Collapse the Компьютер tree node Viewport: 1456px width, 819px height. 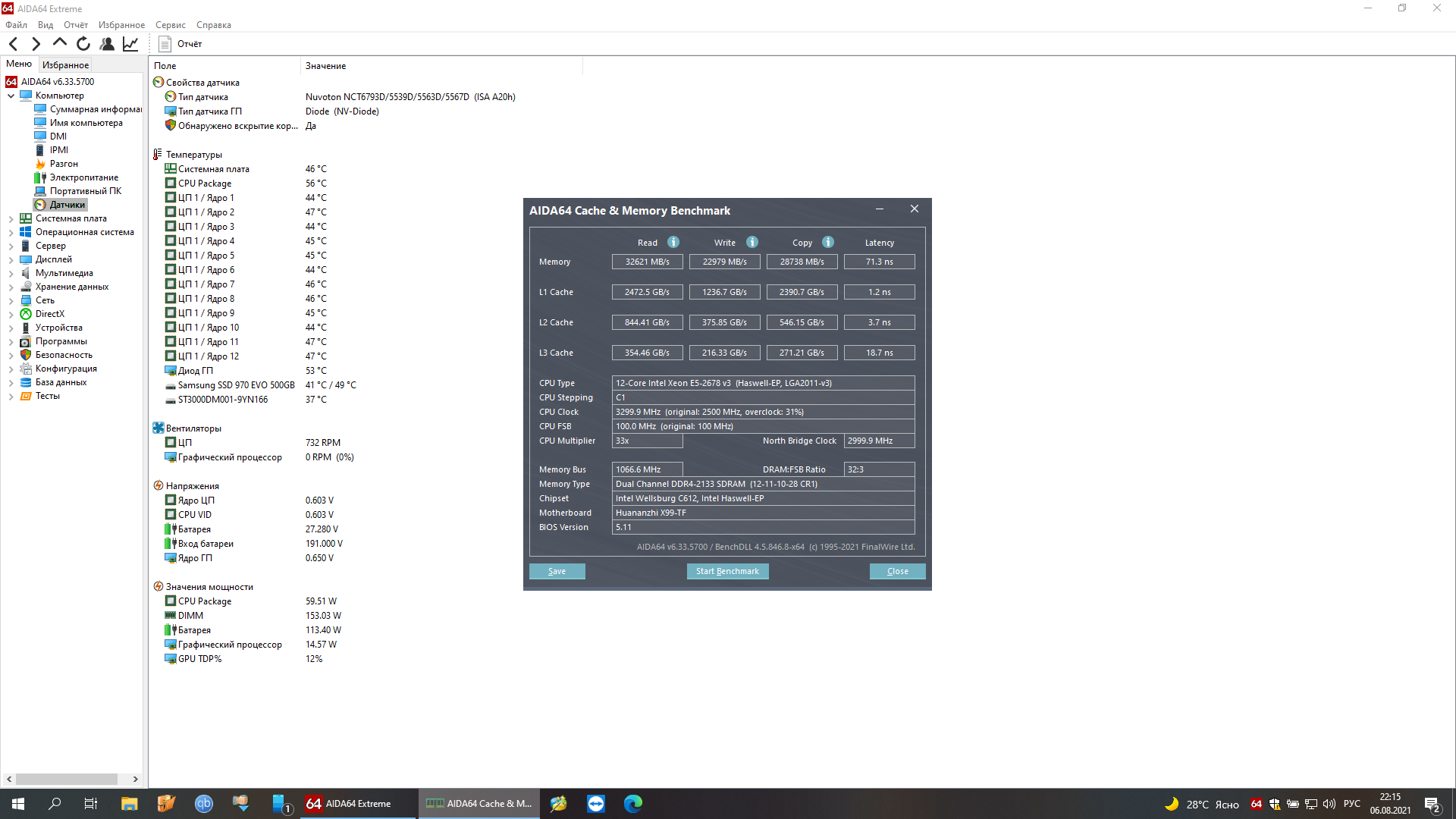11,96
